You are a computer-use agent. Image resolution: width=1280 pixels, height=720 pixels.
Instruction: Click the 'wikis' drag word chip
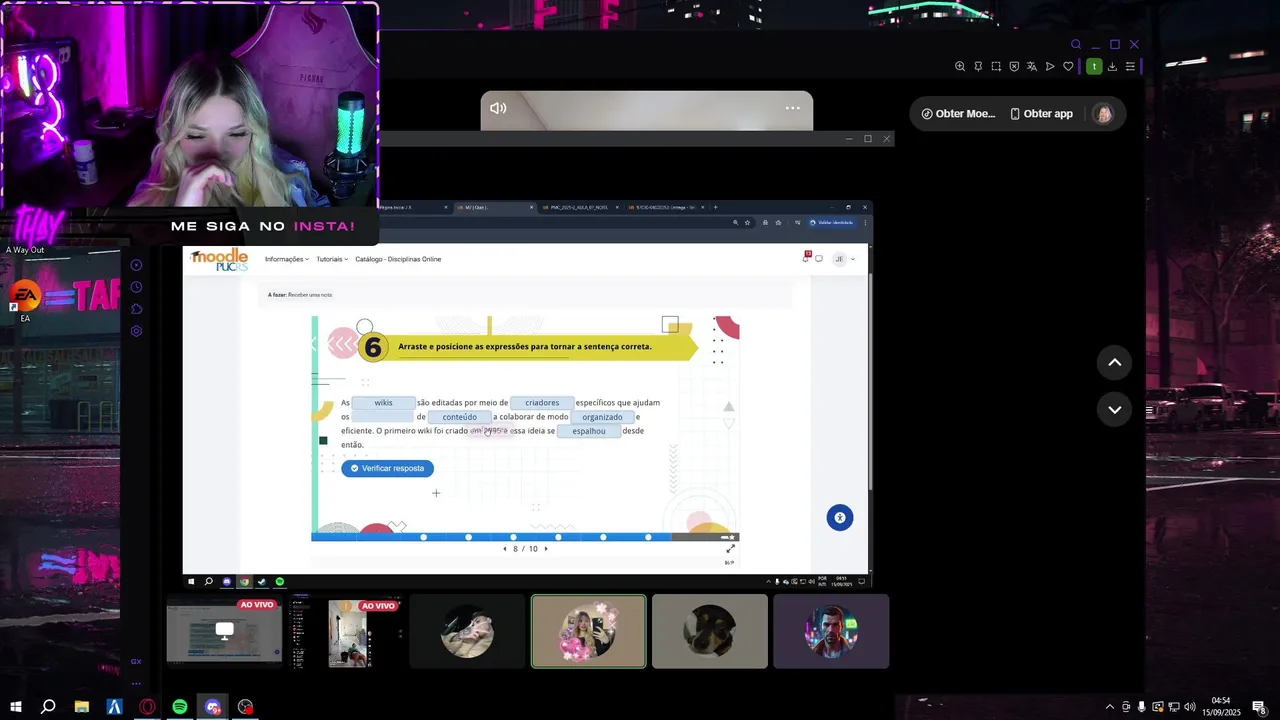click(383, 403)
